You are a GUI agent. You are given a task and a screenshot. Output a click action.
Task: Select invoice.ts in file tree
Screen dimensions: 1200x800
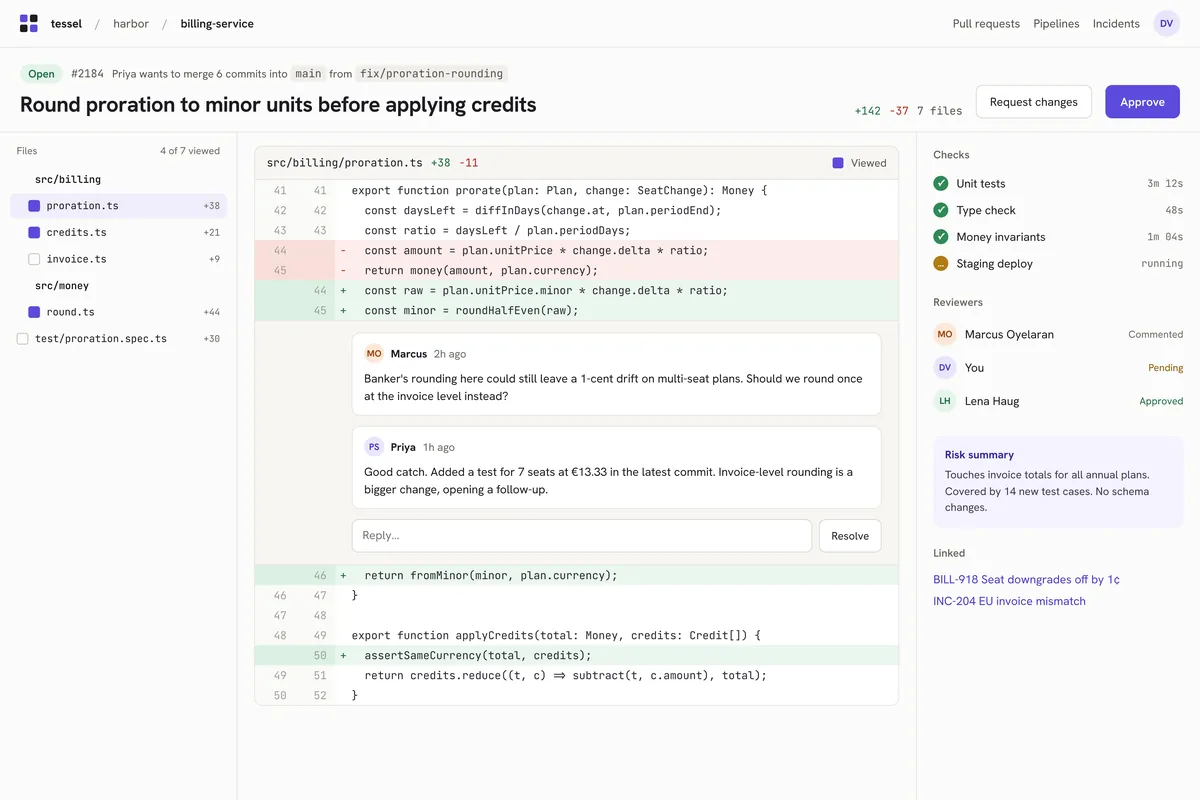pos(119,259)
